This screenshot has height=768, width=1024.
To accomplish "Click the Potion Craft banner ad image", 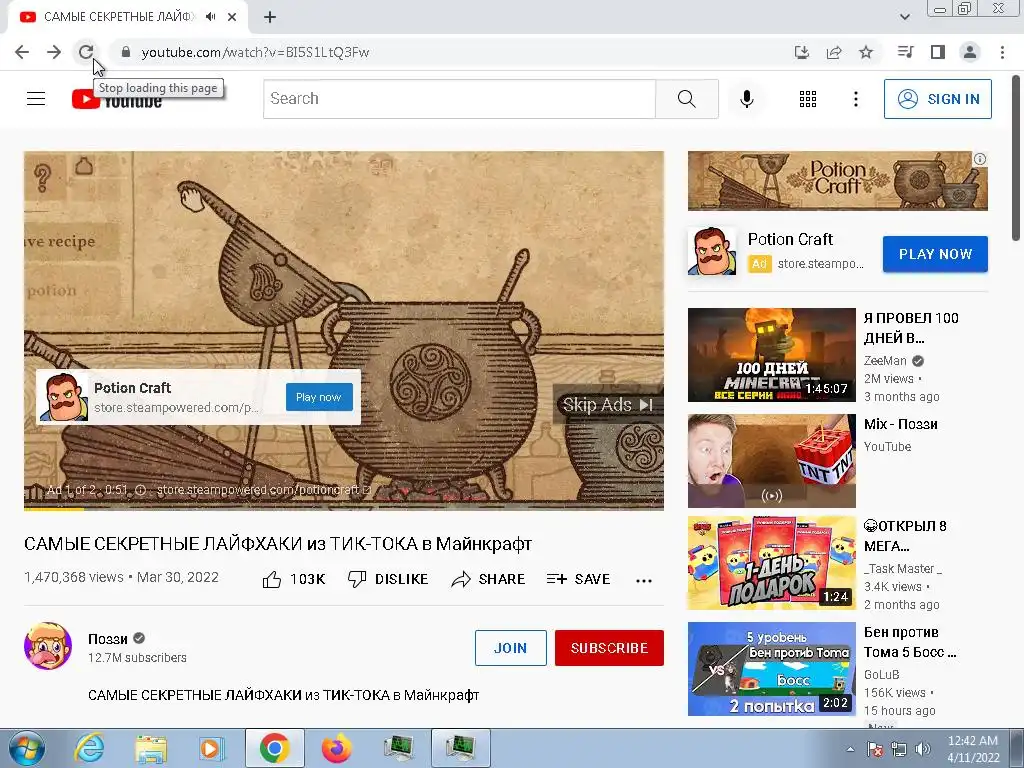I will coord(837,181).
